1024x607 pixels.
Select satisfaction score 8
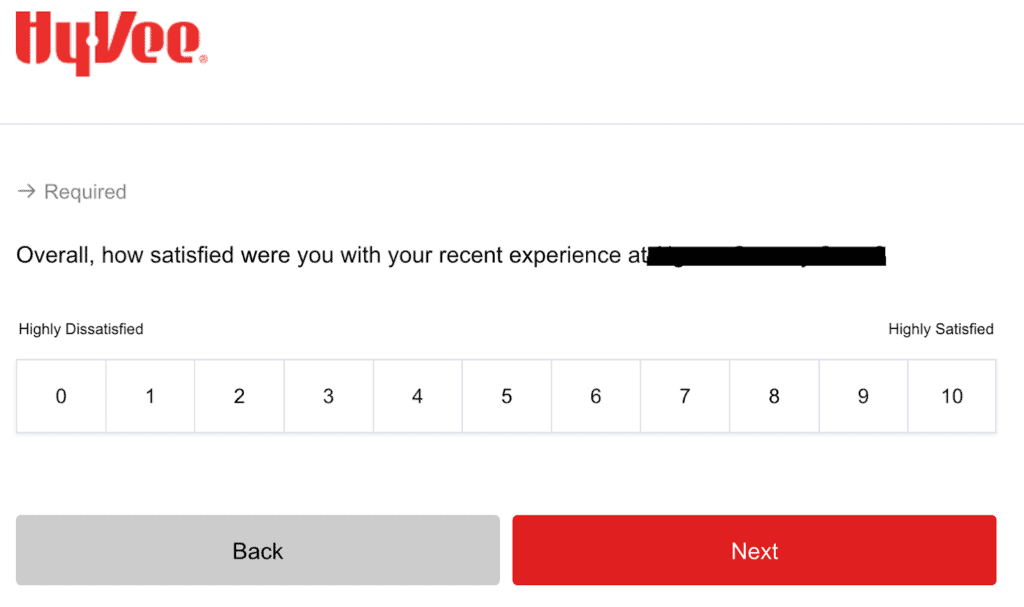774,397
